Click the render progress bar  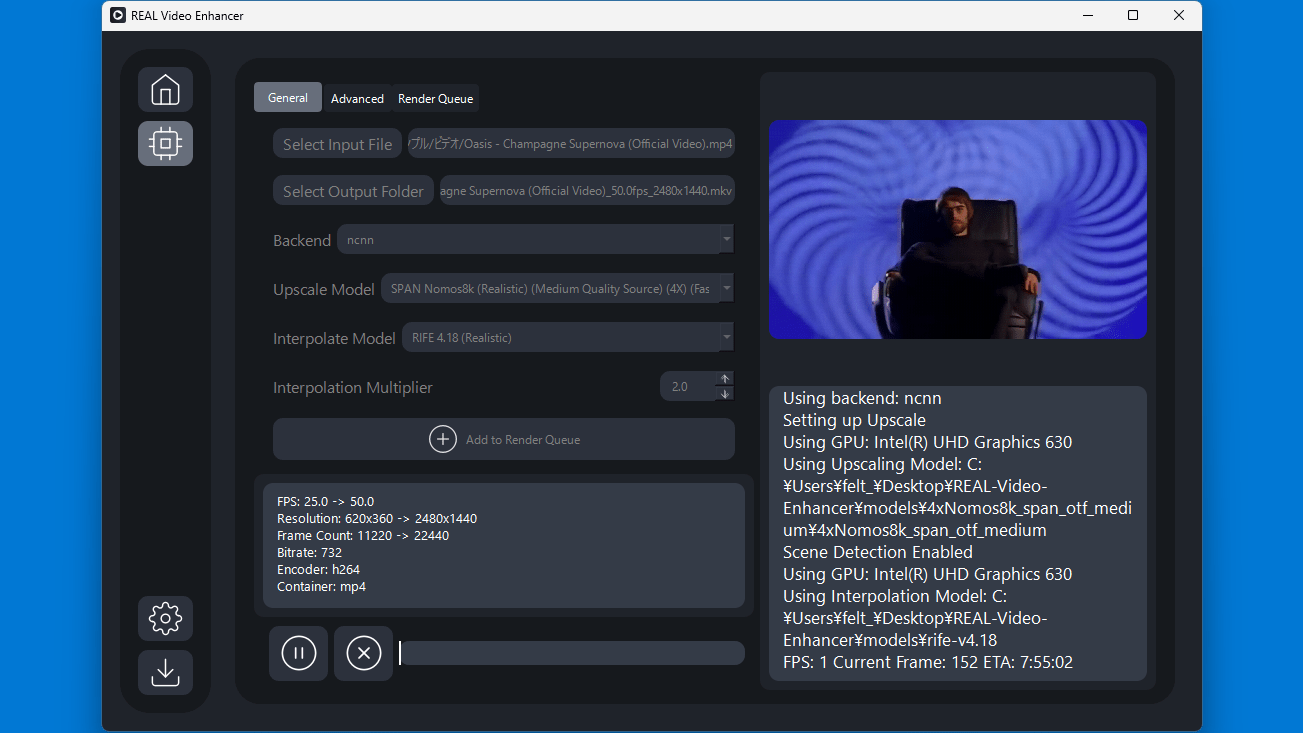point(571,653)
